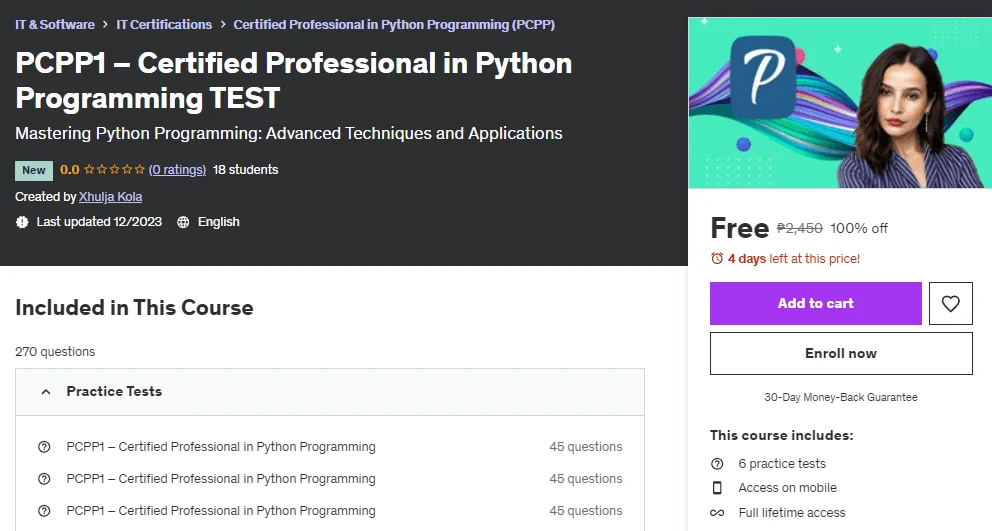Click the Access on mobile phone icon
Screen dimensions: 992x531
(717, 488)
